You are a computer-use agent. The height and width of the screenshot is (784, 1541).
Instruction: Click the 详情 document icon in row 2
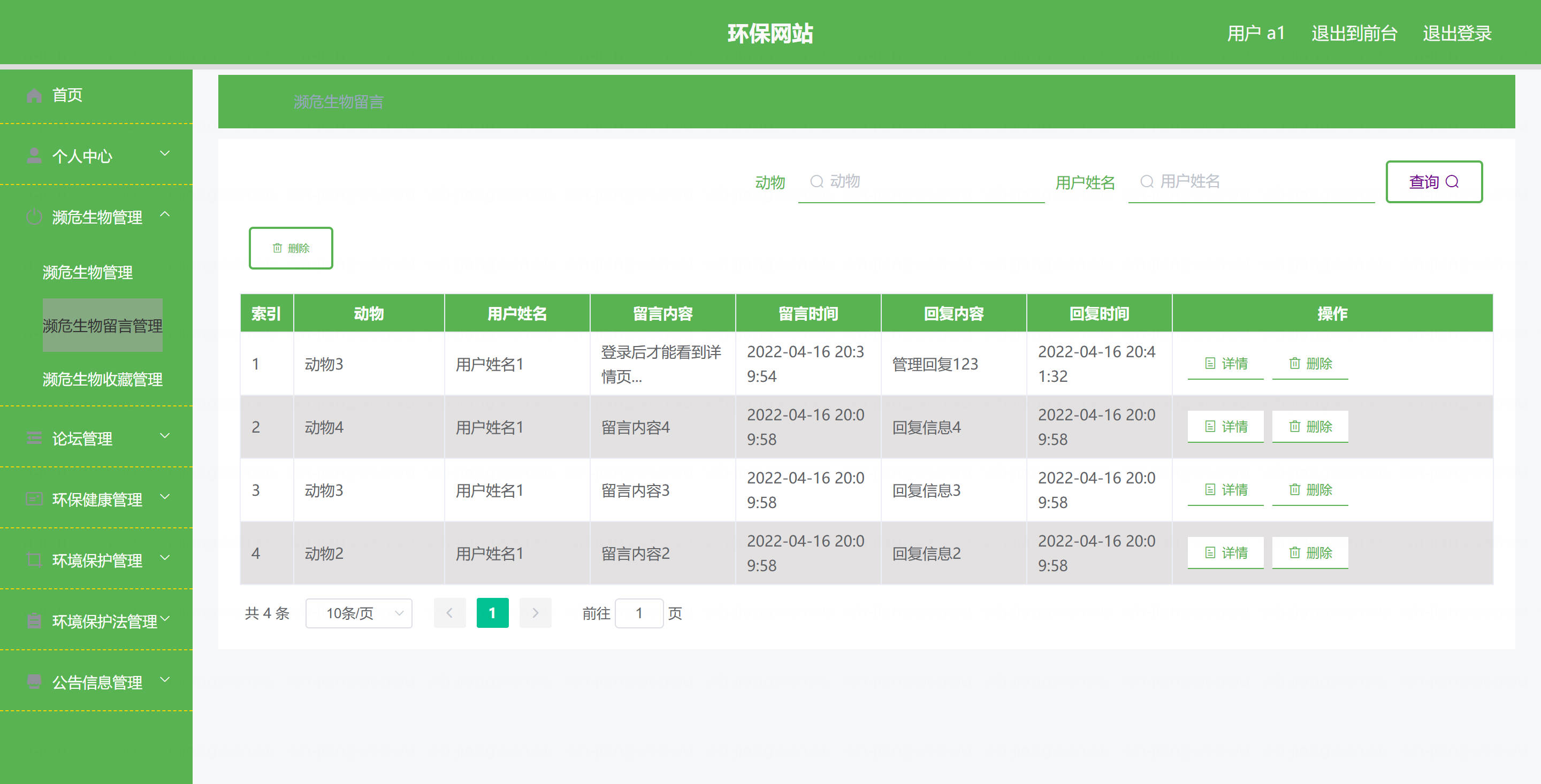(1210, 427)
